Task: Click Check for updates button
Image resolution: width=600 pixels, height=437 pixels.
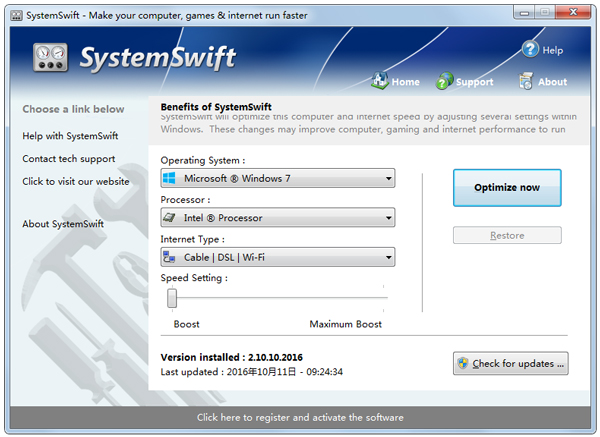Action: pyautogui.click(x=510, y=363)
